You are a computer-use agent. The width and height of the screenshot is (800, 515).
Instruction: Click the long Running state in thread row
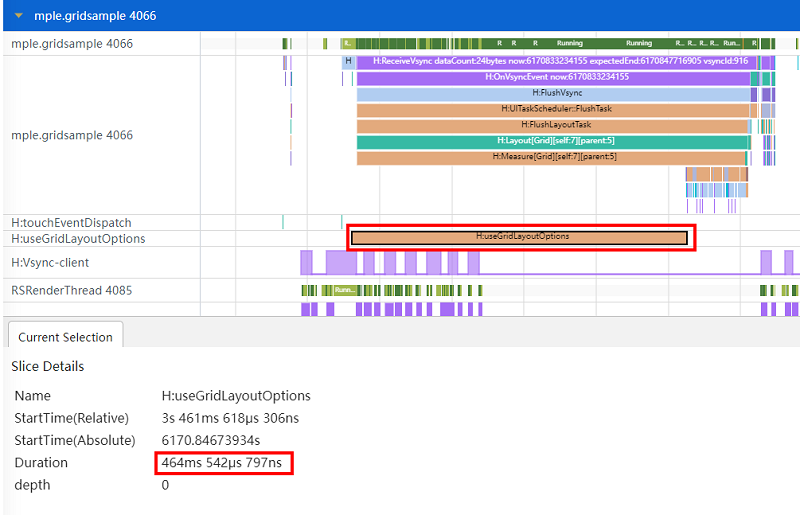click(x=569, y=44)
